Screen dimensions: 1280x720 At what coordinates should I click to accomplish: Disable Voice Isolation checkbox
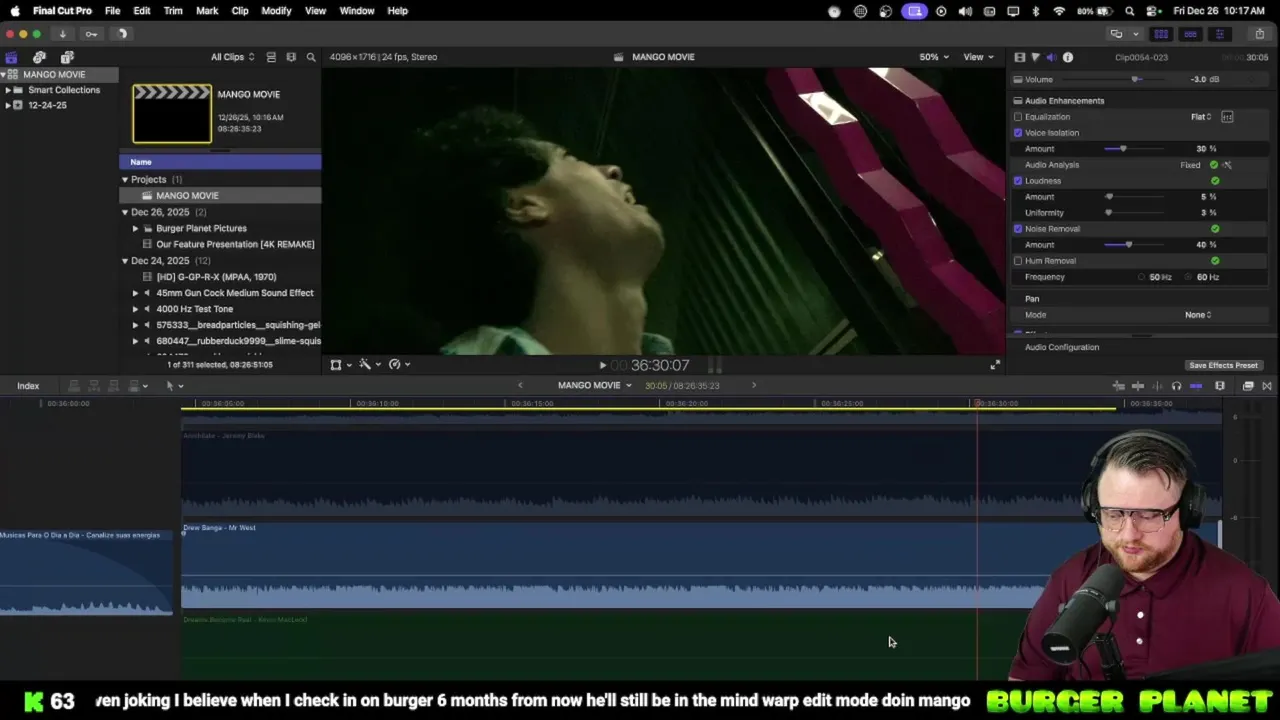click(1018, 133)
